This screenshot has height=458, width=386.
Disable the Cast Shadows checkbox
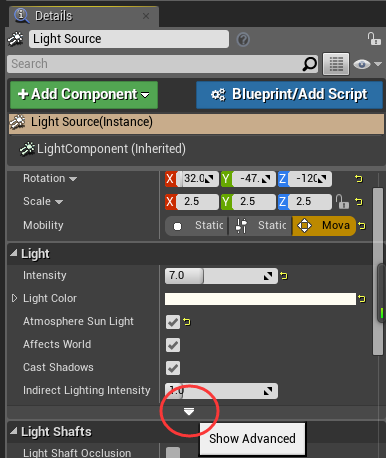coord(173,368)
